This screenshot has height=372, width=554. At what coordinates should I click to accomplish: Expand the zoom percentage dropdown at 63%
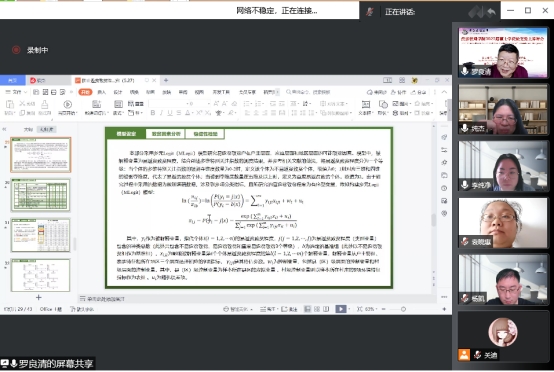pos(370,309)
